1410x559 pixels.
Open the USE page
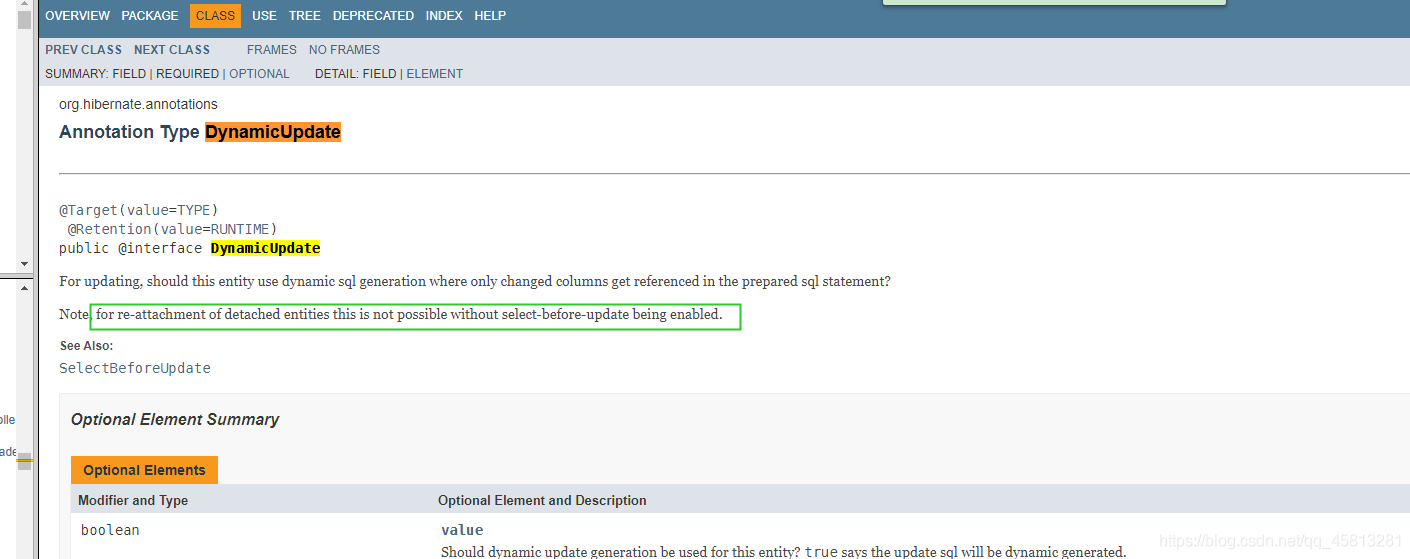coord(264,16)
